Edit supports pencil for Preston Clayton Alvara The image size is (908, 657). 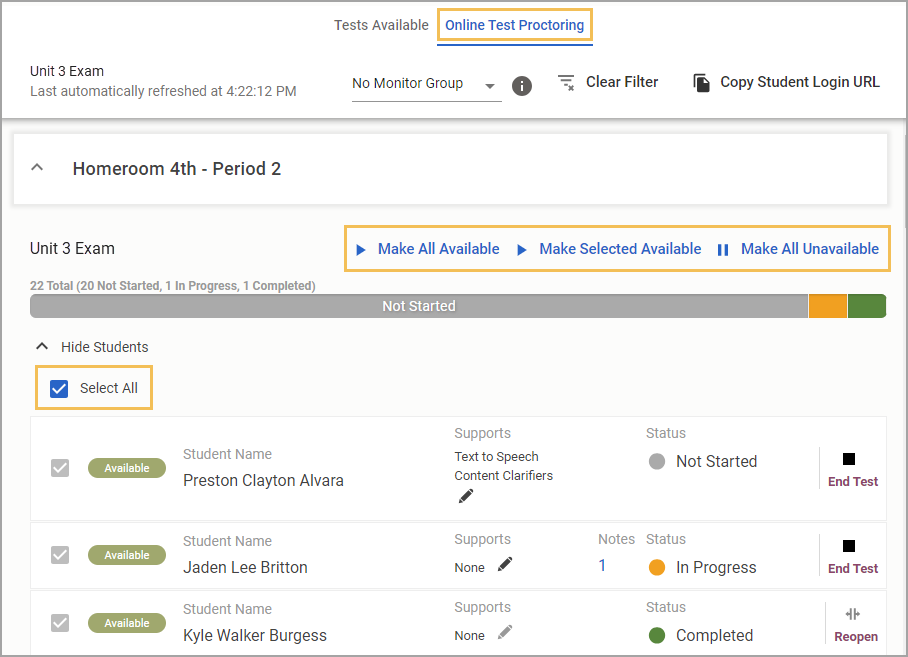466,496
